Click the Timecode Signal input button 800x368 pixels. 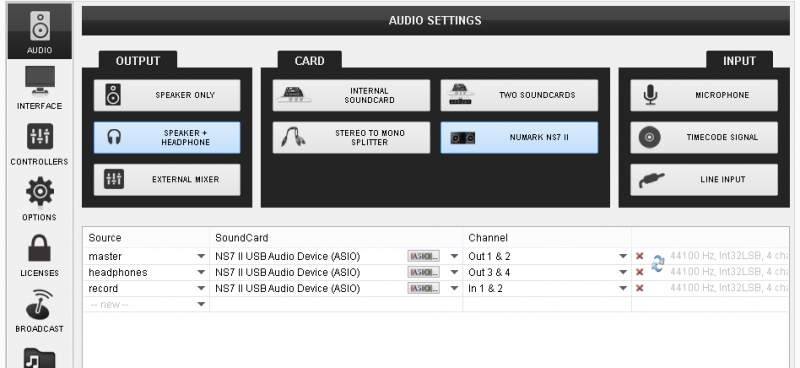click(x=704, y=137)
